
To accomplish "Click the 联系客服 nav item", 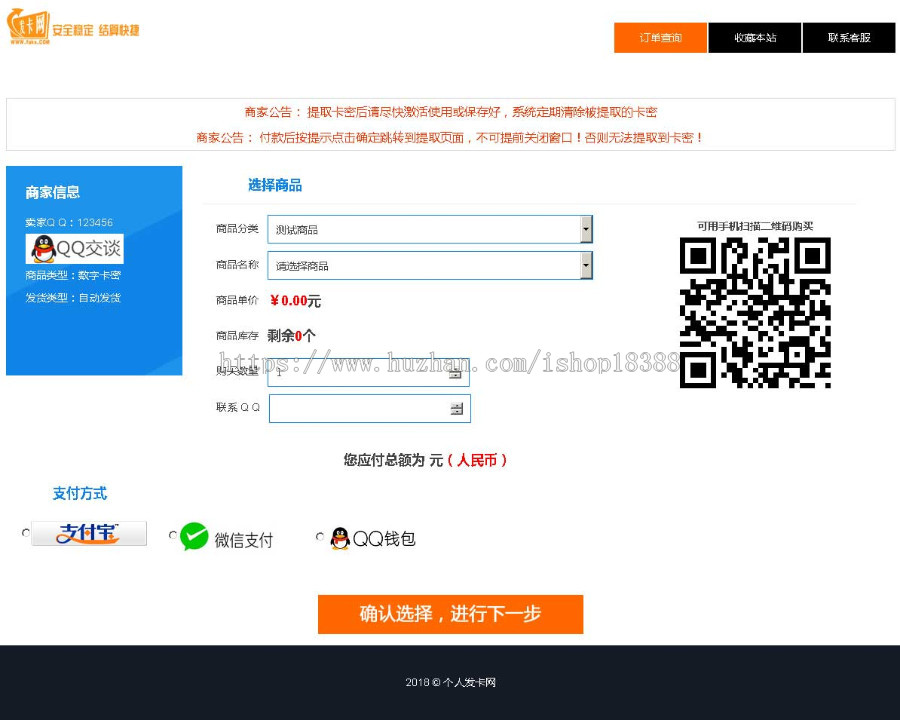I will click(849, 38).
